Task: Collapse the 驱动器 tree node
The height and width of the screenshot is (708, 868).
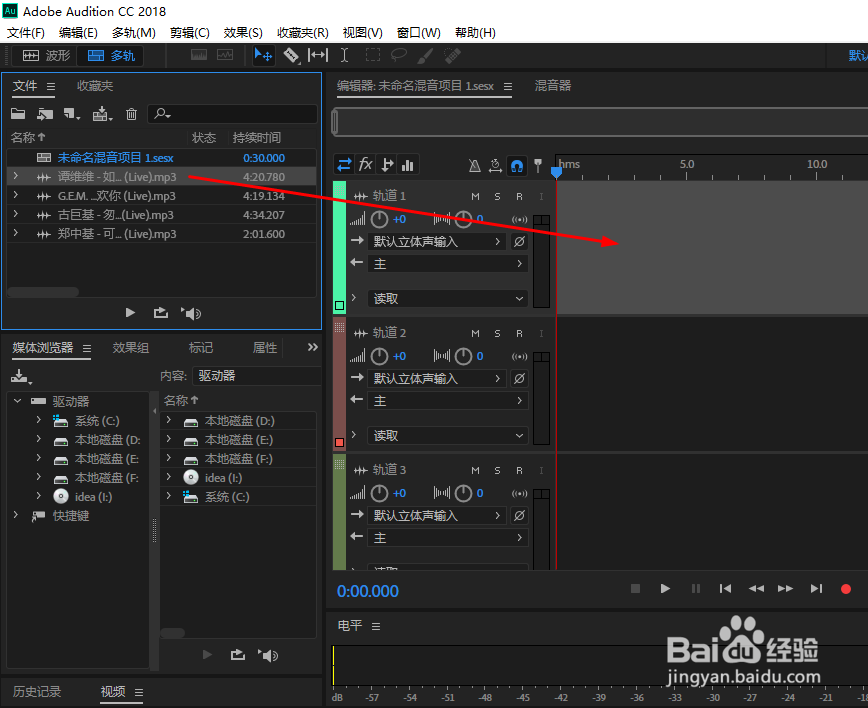Action: tap(17, 400)
